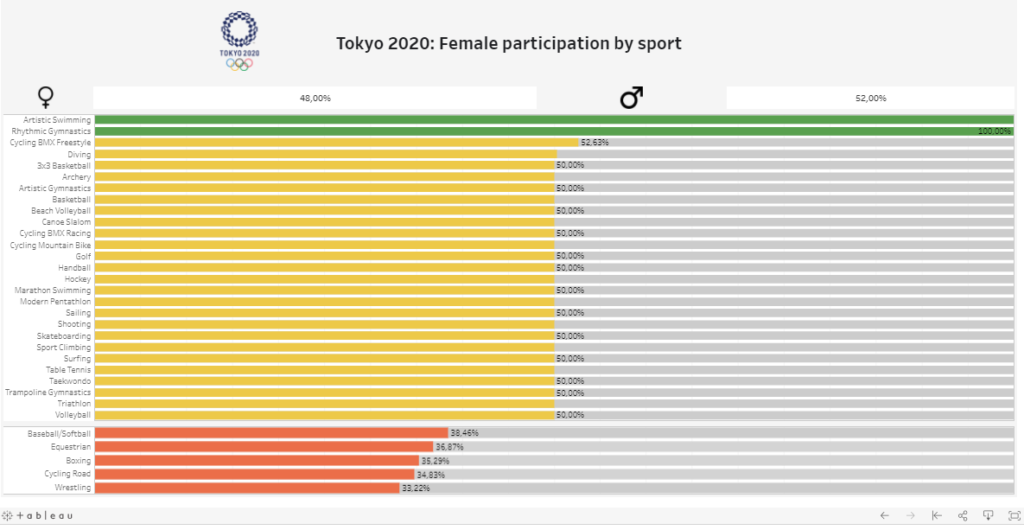Click the female symbol icon
1024x530 pixels.
pyautogui.click(x=45, y=97)
